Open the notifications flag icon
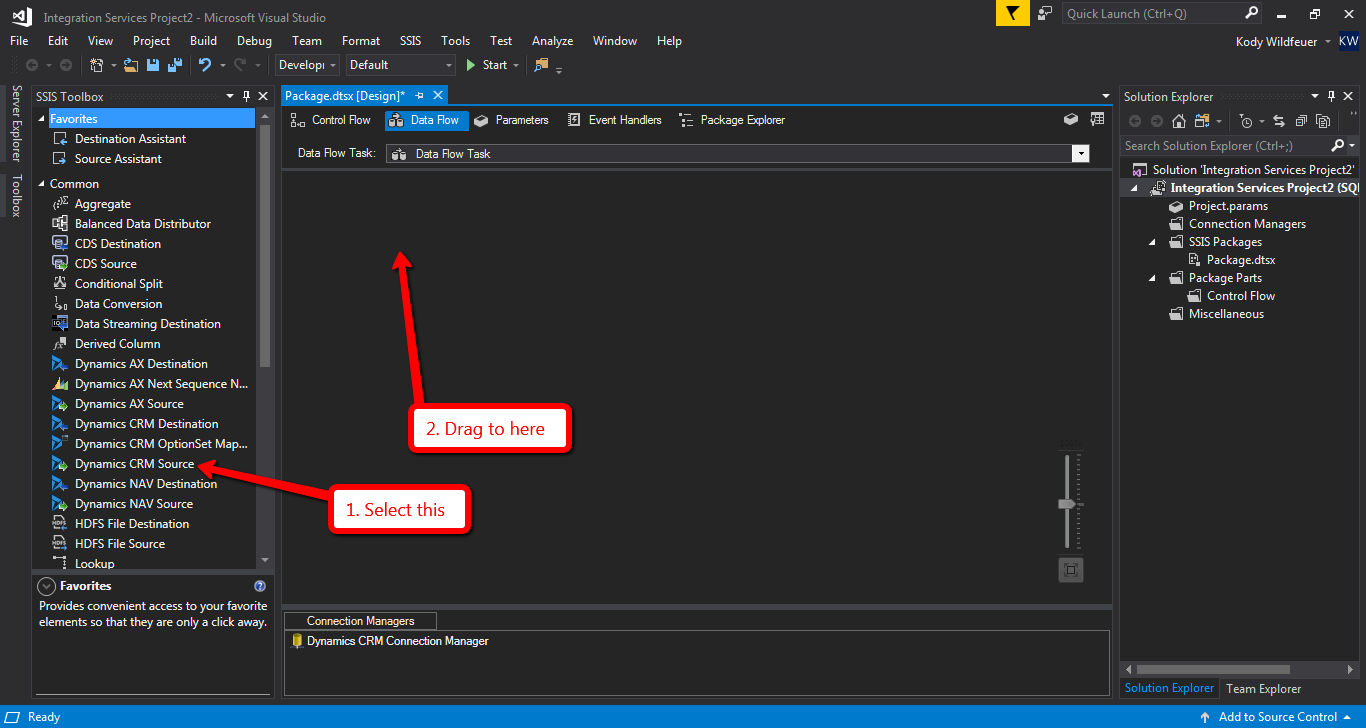Viewport: 1366px width, 728px height. (x=1012, y=13)
